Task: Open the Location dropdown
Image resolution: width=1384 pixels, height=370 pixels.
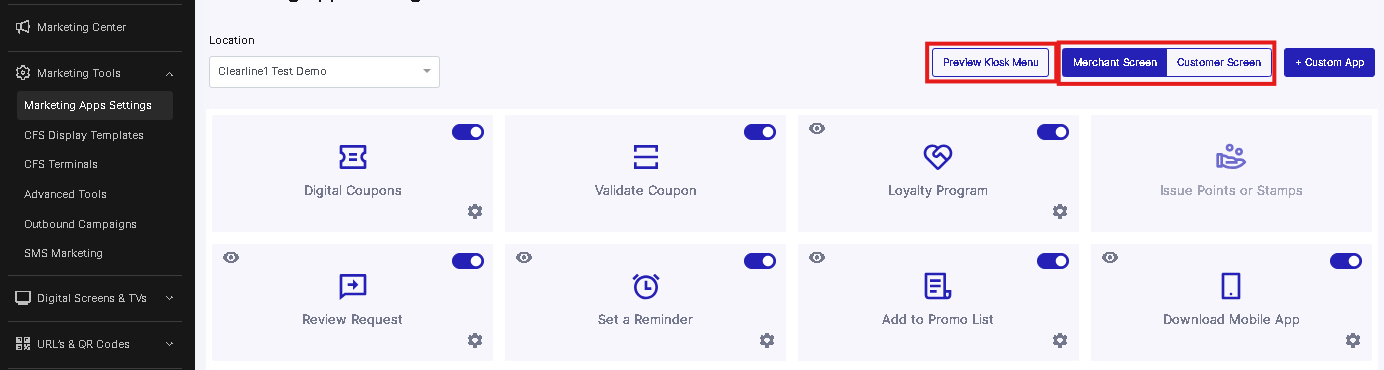Action: [x=324, y=72]
